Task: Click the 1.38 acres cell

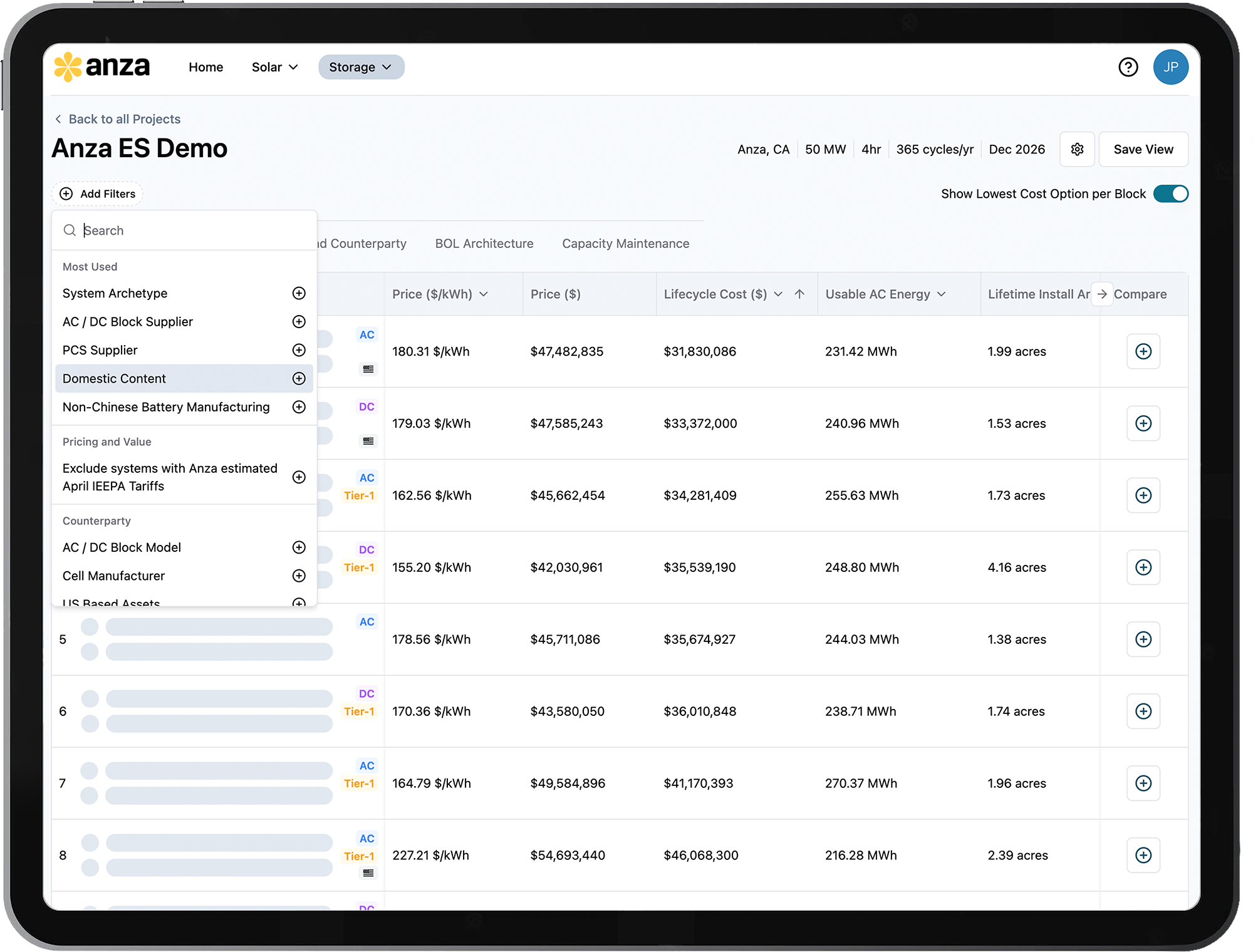Action: [1017, 639]
